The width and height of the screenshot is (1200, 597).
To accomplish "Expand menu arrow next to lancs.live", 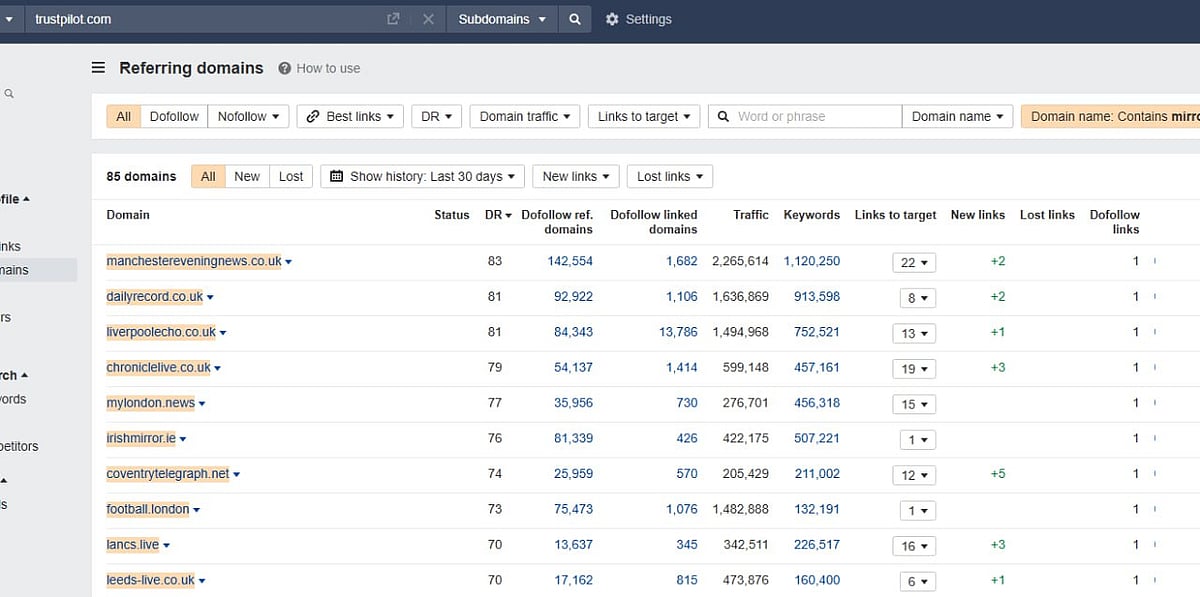I will 166,546.
